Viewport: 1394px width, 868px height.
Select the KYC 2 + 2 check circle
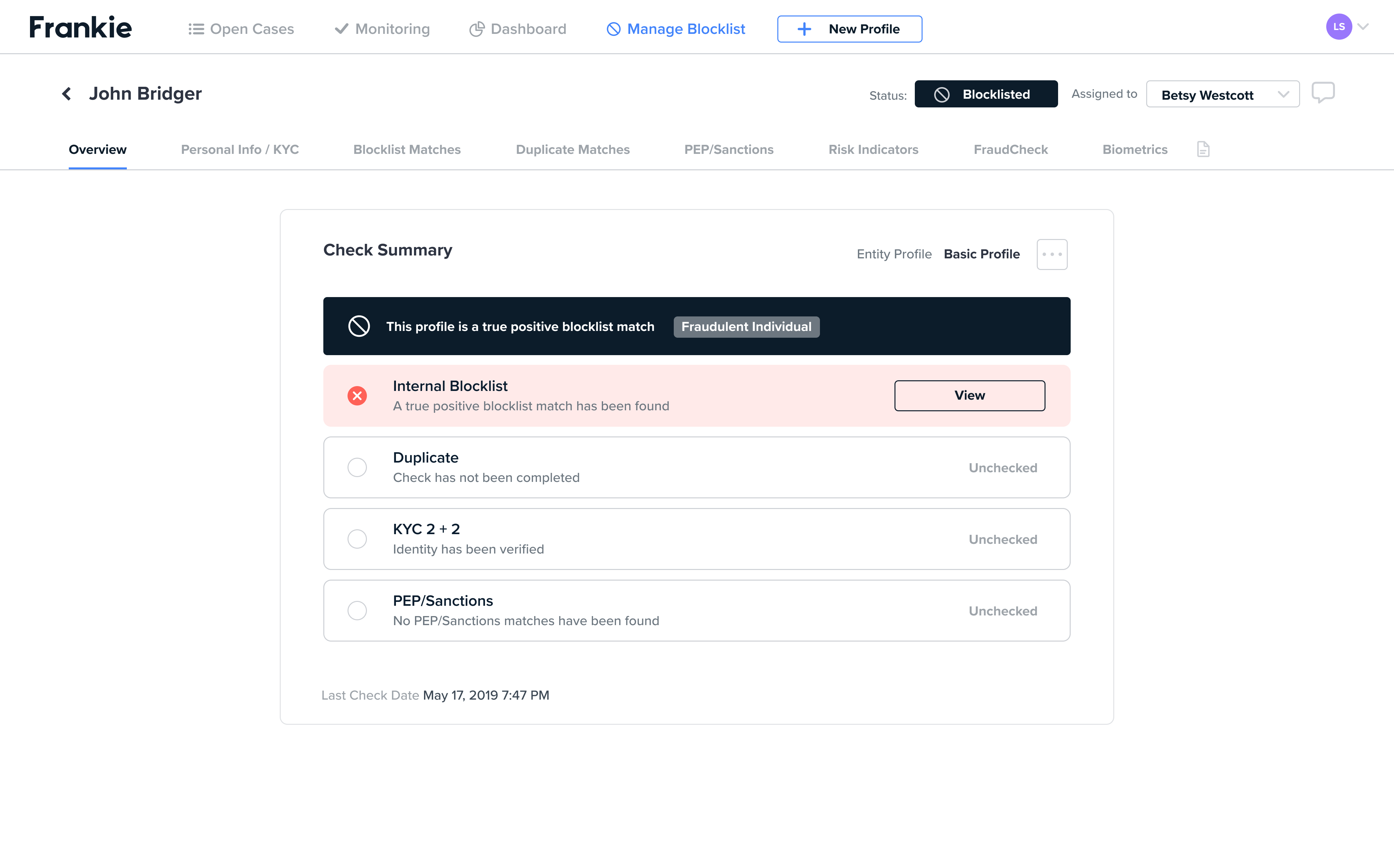click(357, 539)
